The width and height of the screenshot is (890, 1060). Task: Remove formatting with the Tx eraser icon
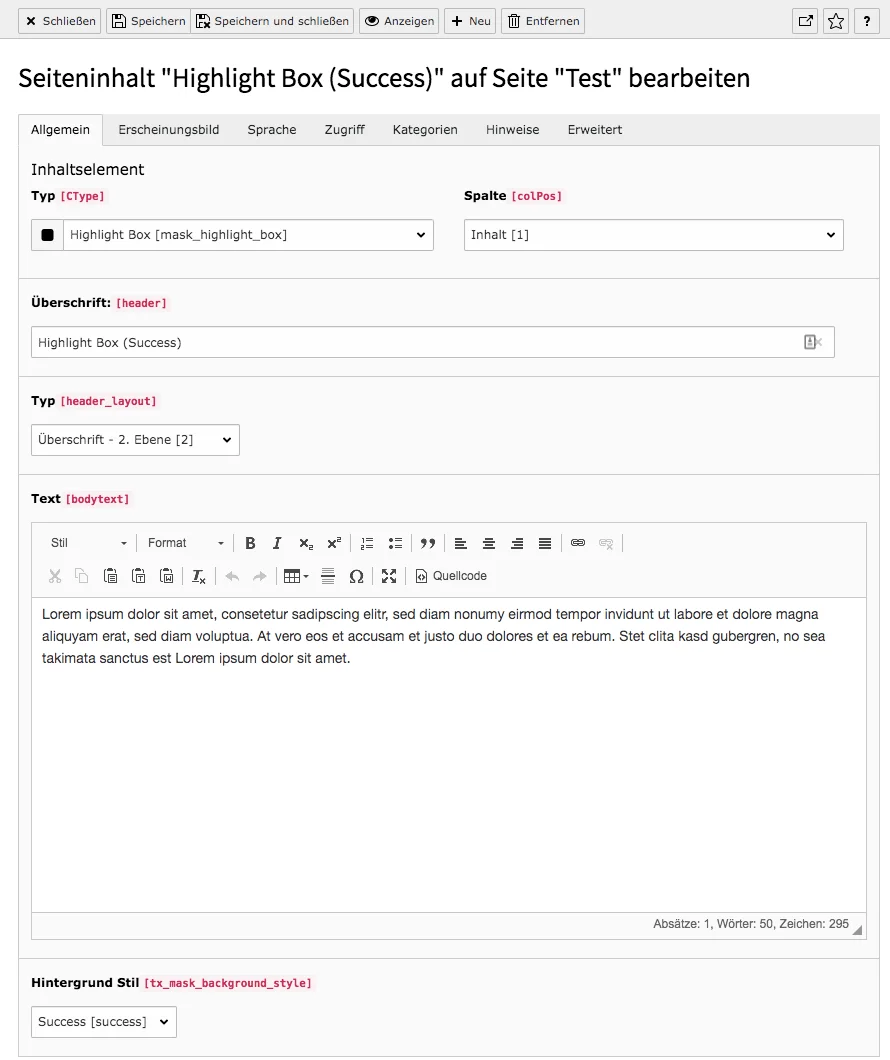tap(197, 576)
